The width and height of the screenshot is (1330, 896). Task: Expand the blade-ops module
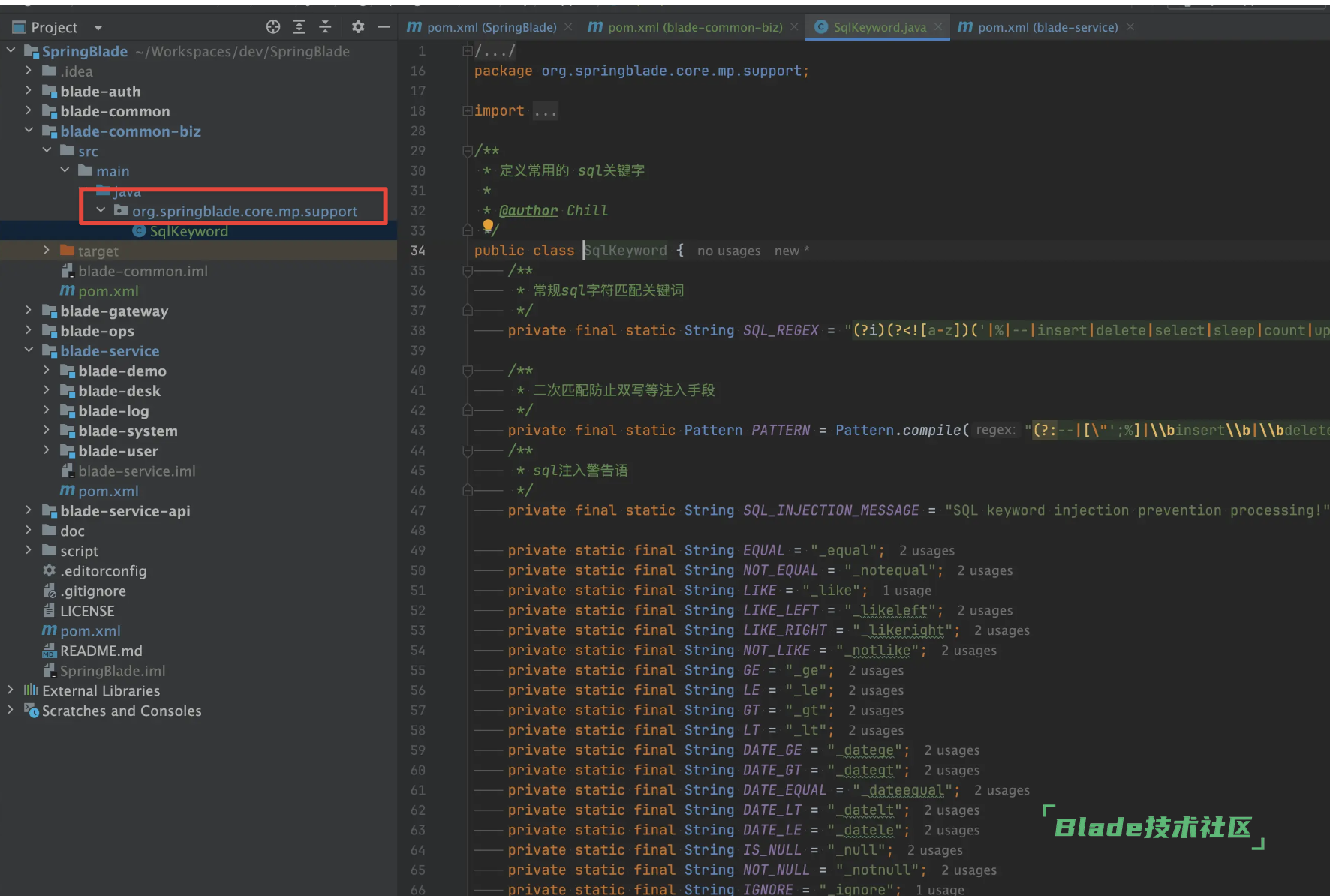[29, 330]
